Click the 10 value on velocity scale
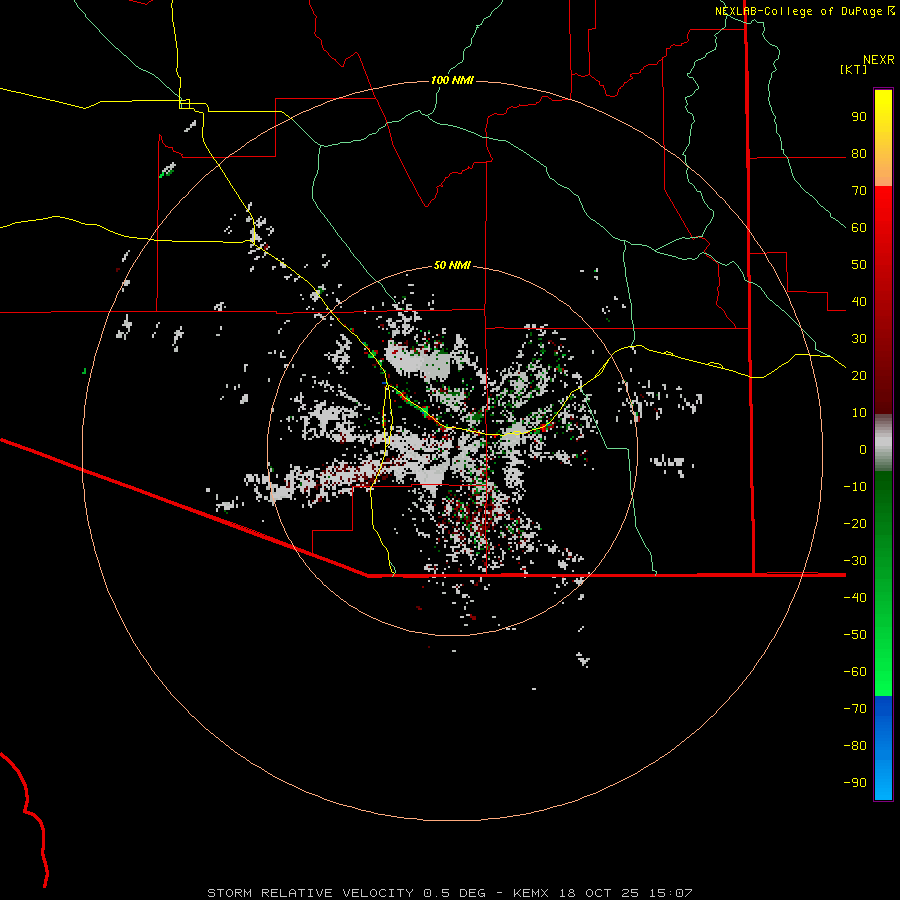 (x=859, y=413)
